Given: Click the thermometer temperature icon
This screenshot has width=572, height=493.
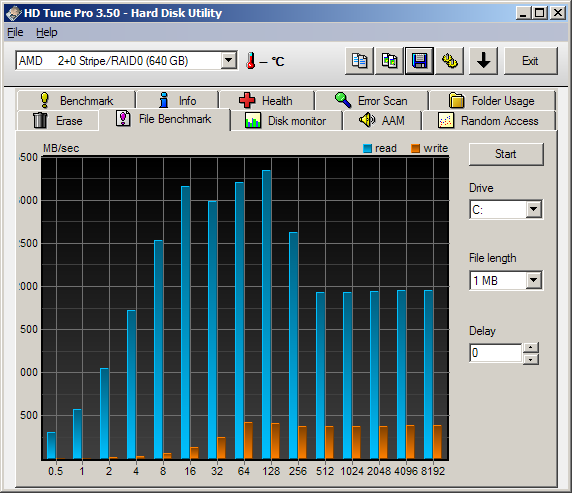Looking at the screenshot, I should (251, 61).
